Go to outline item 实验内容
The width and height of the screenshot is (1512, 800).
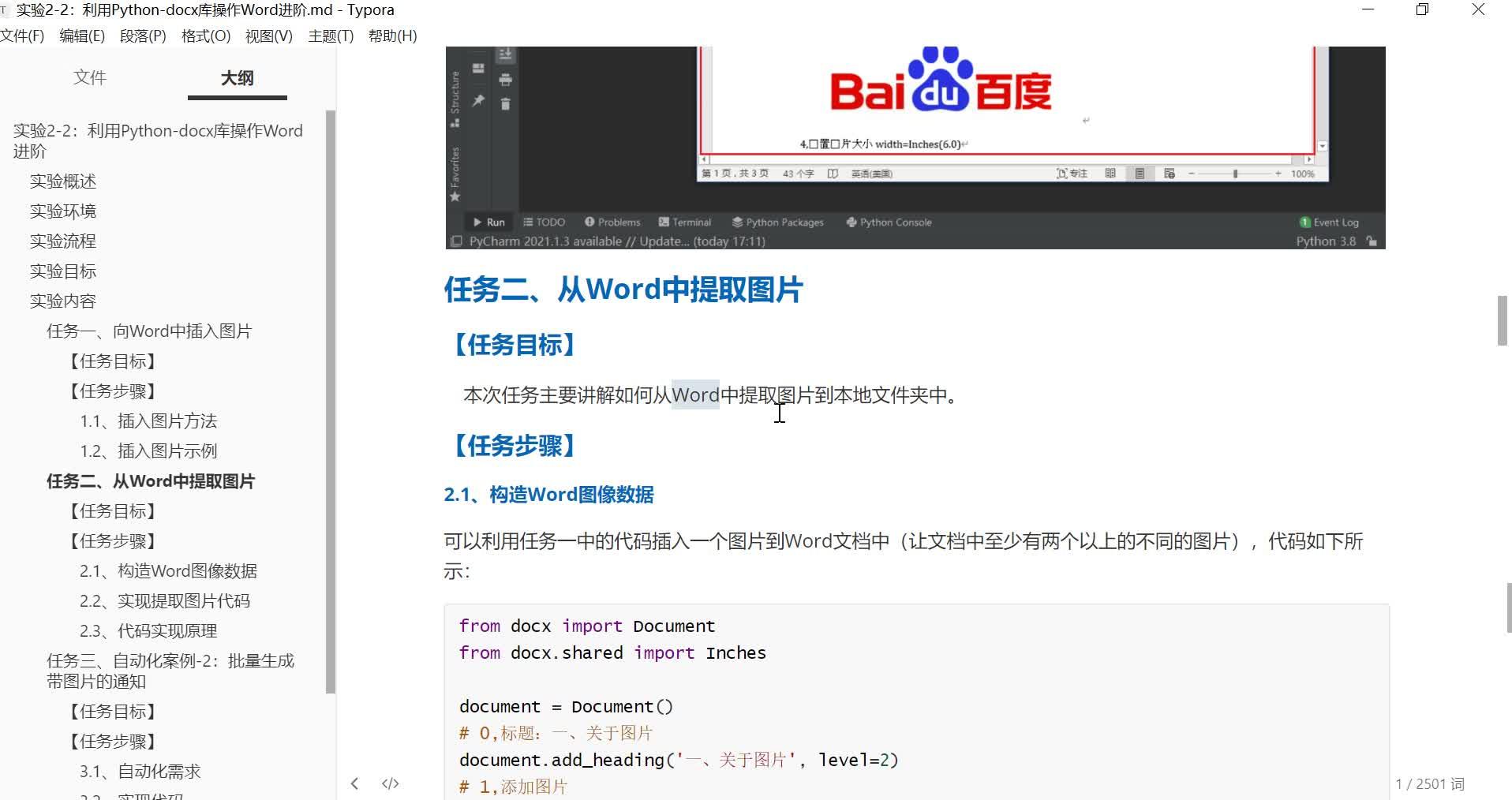click(x=63, y=301)
